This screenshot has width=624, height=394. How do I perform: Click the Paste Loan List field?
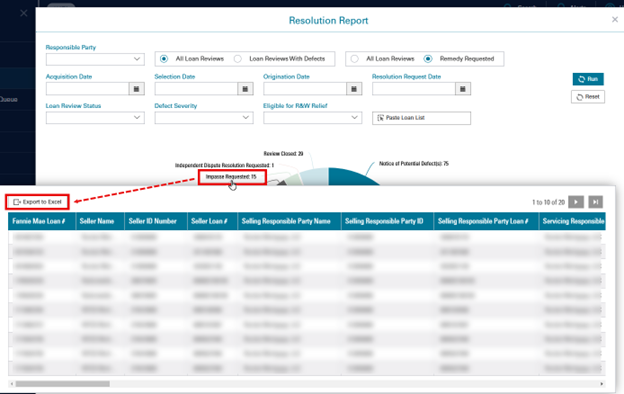point(421,118)
